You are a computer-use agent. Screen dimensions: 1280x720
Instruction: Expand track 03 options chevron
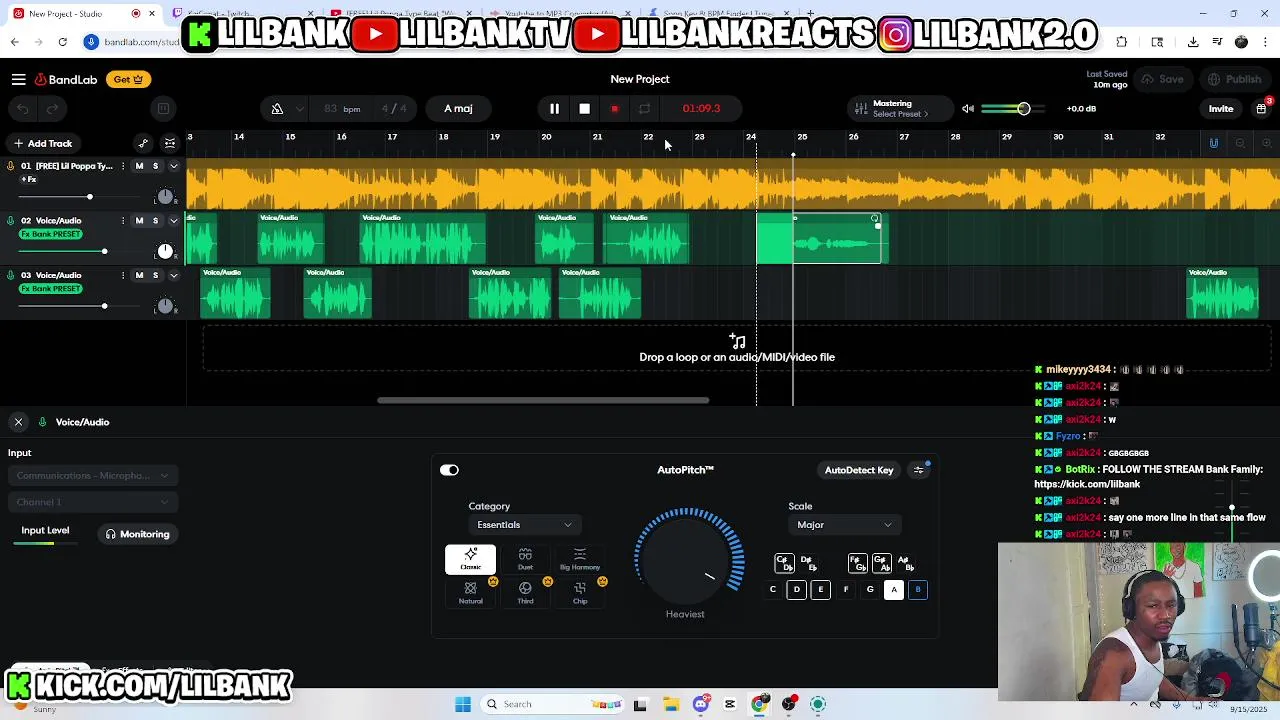[x=173, y=276]
